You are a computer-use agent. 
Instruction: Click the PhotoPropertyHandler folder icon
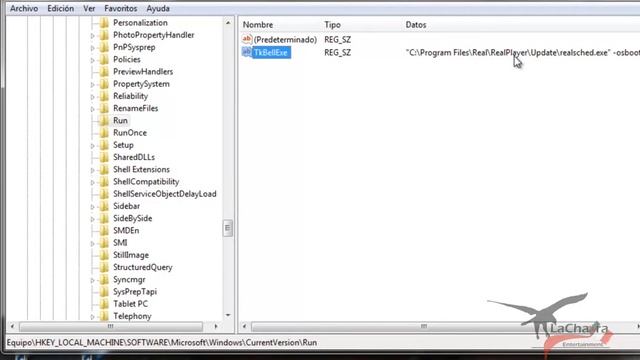tap(104, 35)
